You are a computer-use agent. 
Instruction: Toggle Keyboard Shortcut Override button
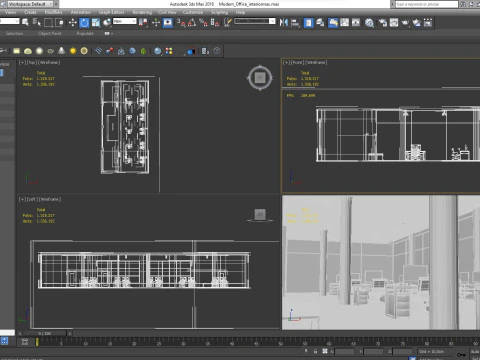click(168, 22)
